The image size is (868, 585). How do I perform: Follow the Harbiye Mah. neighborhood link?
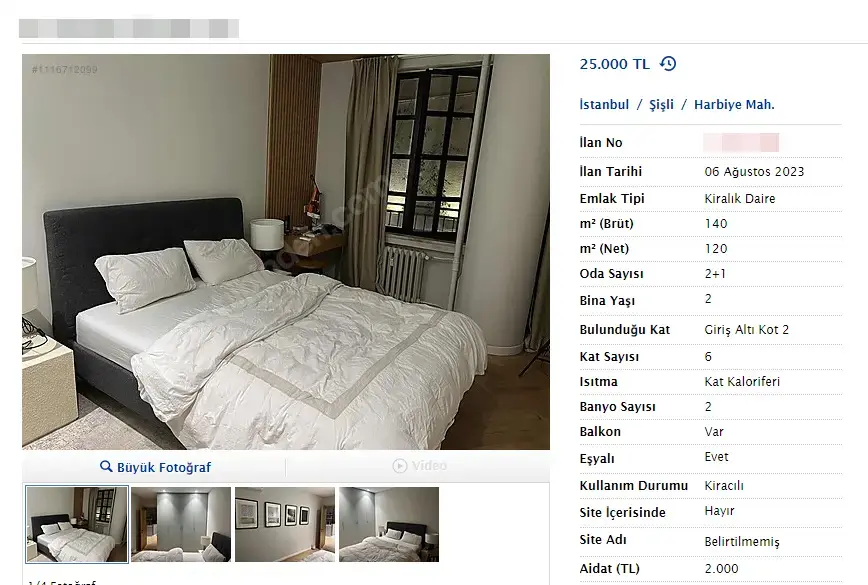[734, 105]
